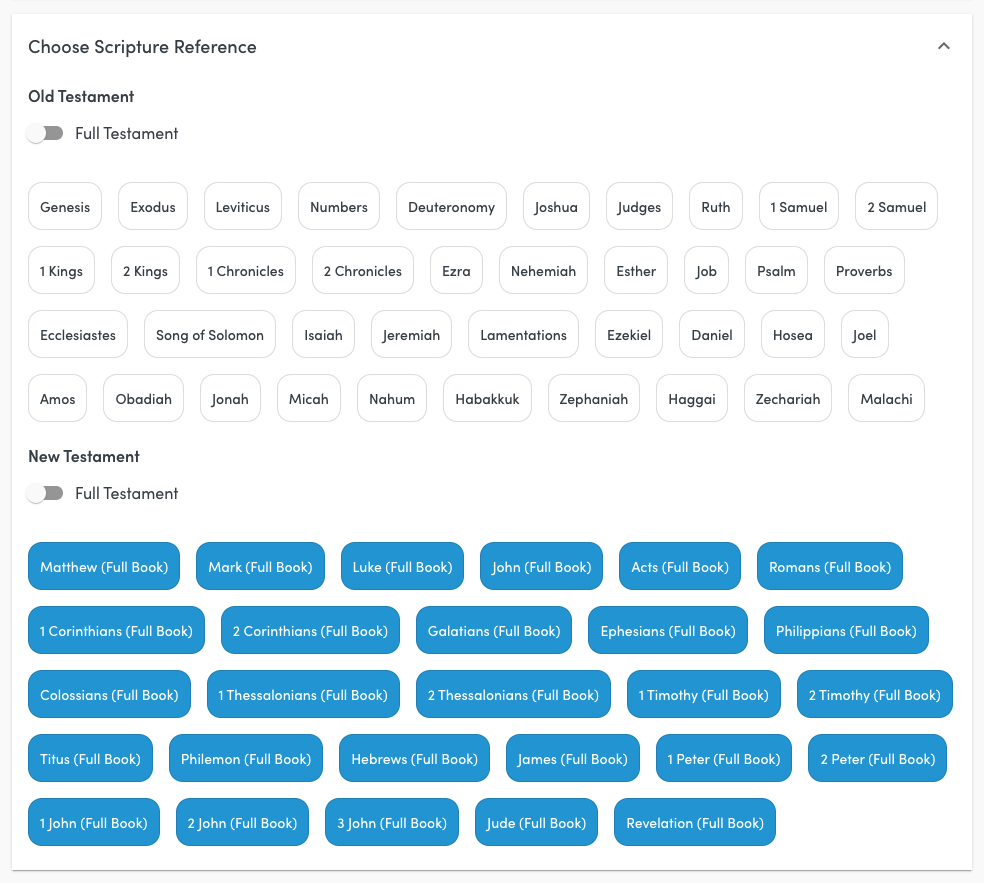Choose Ecclesiastes chip

tap(78, 334)
